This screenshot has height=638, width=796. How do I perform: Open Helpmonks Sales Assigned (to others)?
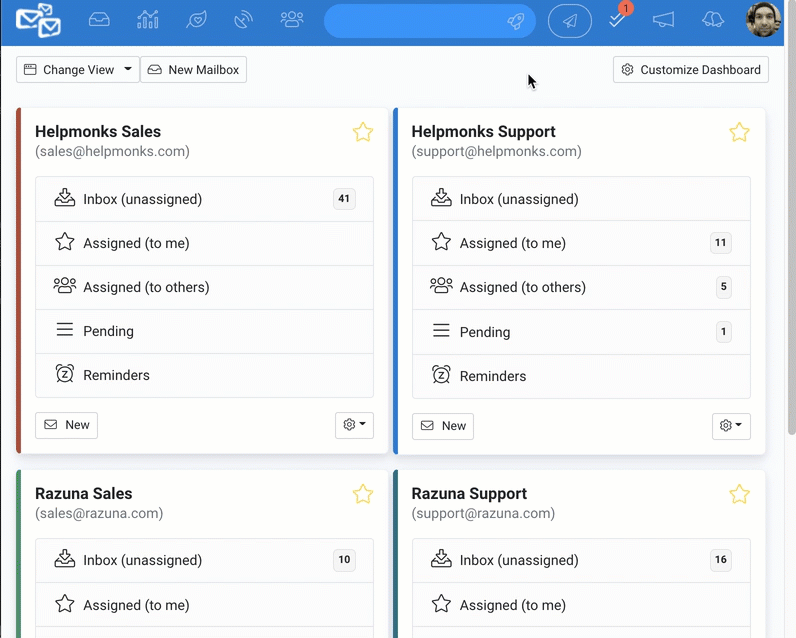pyautogui.click(x=205, y=287)
